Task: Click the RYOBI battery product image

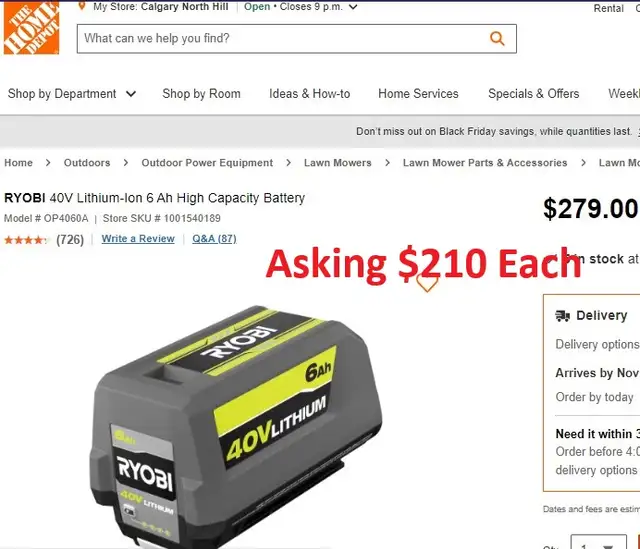Action: click(236, 427)
